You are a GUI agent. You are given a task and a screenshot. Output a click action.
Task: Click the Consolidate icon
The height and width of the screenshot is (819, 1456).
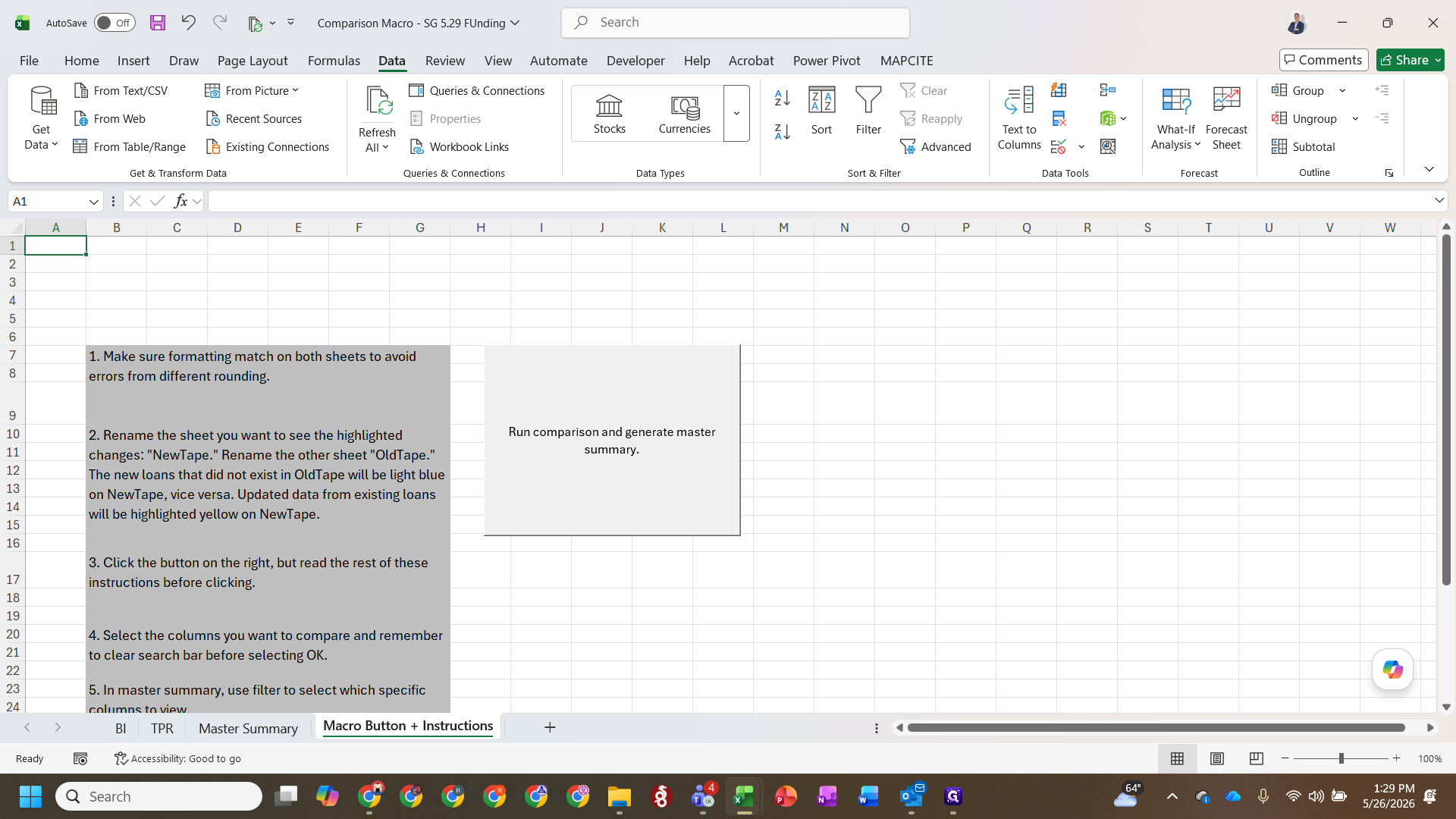pos(1108,90)
